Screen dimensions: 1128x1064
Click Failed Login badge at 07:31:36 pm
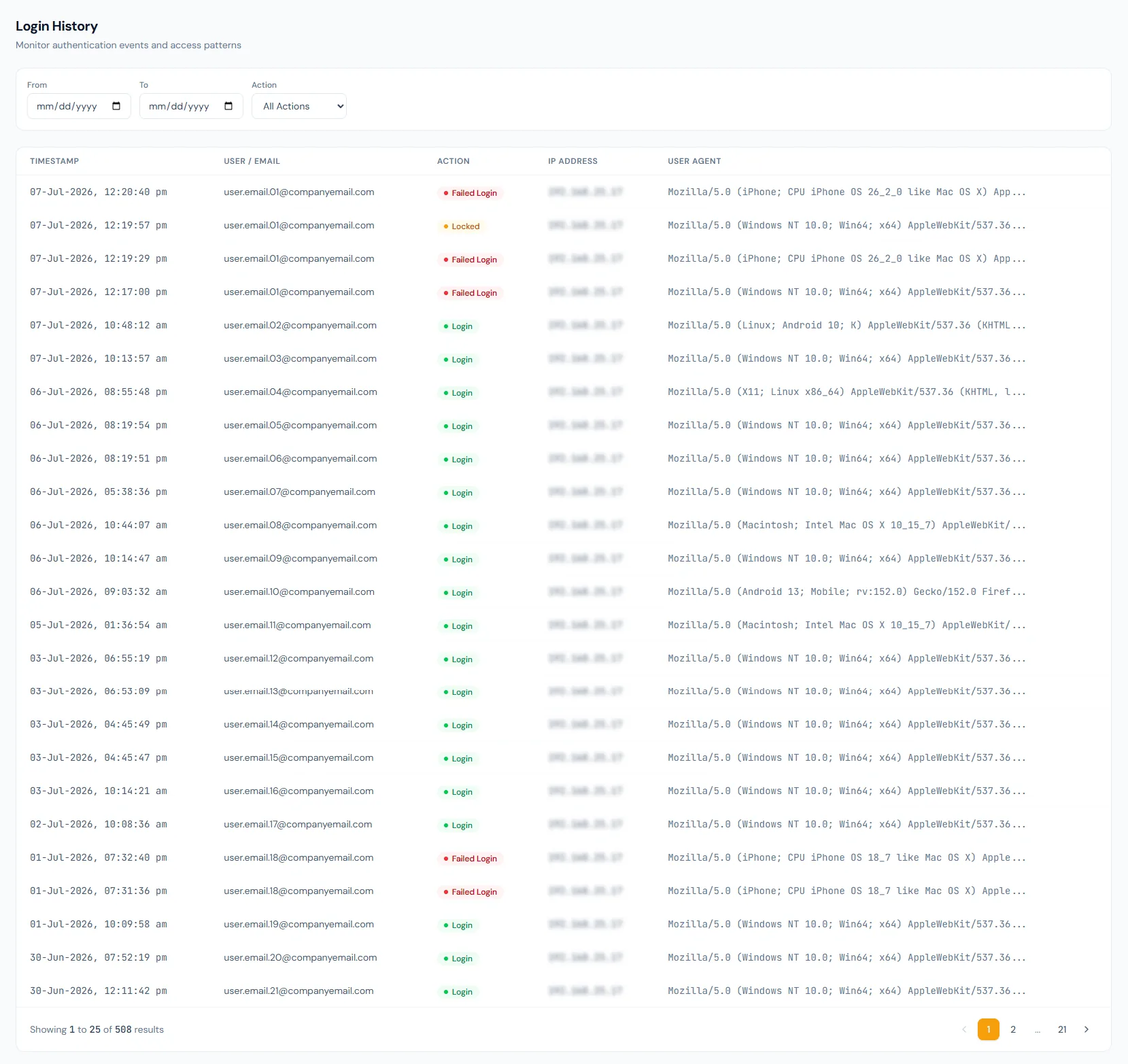pos(470,892)
